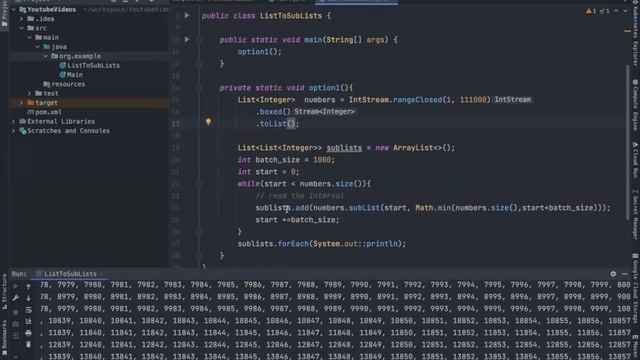The image size is (640, 360).
Task: Hide the Run tool window
Action: [625, 274]
